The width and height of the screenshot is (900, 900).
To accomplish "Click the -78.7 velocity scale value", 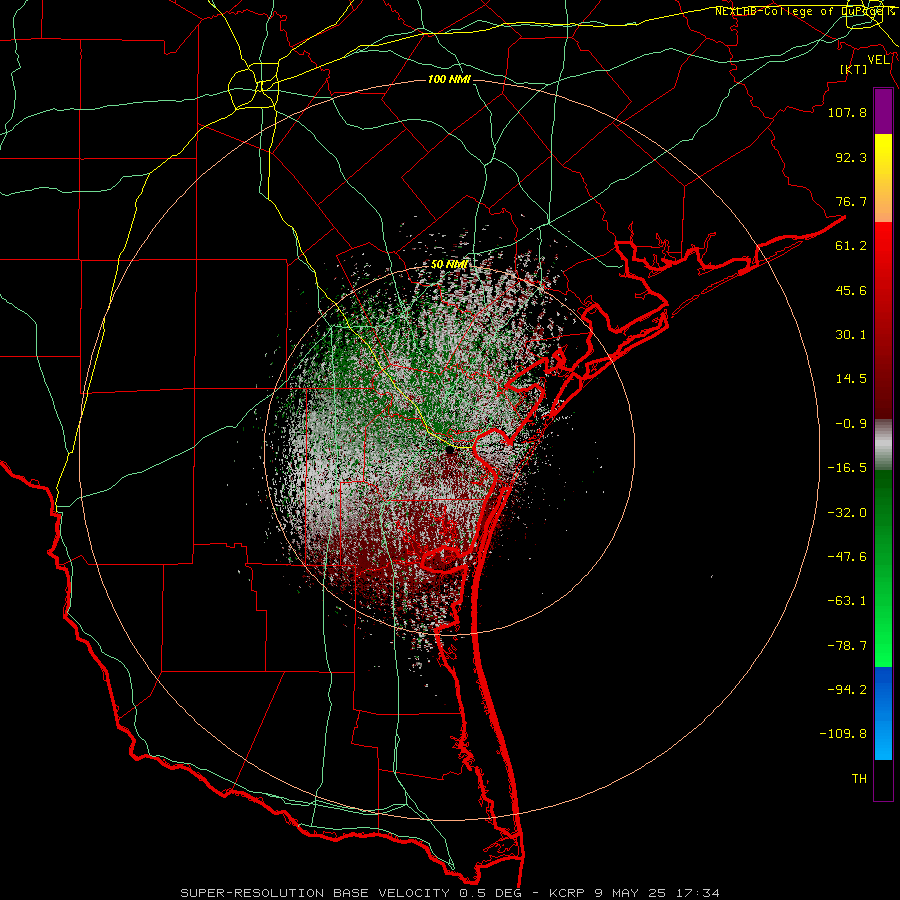I will tap(847, 646).
